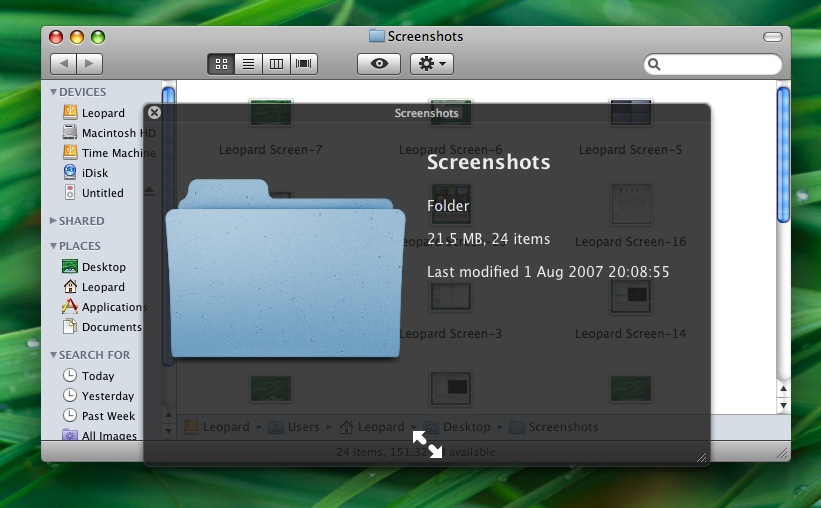This screenshot has width=821, height=508.
Task: Click the 'Last modified 1 Aug 2007' text
Action: point(548,272)
